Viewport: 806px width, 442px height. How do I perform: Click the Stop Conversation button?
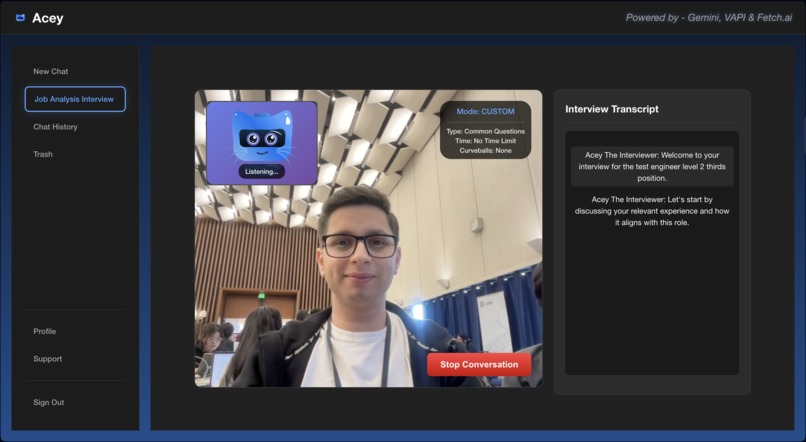point(479,364)
